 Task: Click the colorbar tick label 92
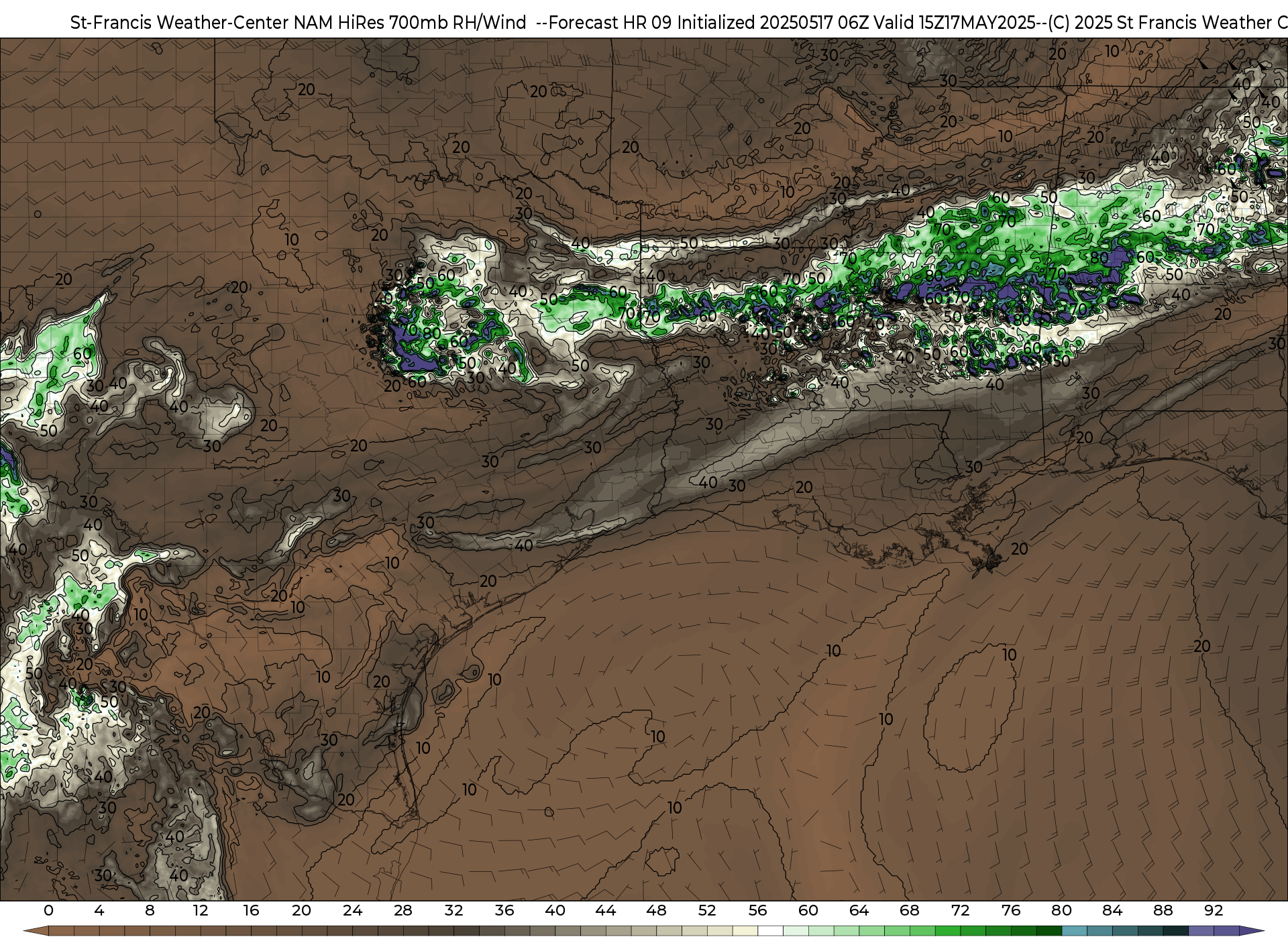tap(1214, 911)
